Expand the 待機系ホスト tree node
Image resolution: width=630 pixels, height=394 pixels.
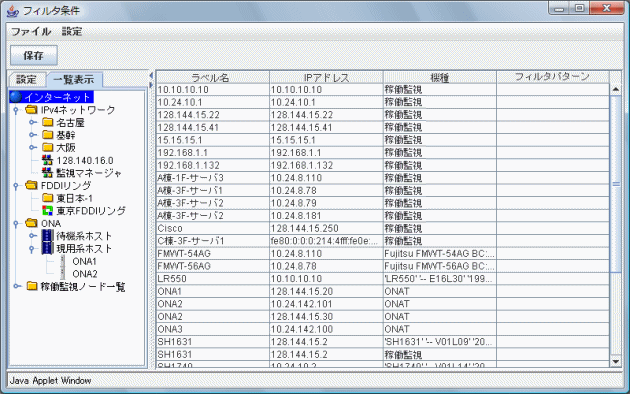(33, 236)
